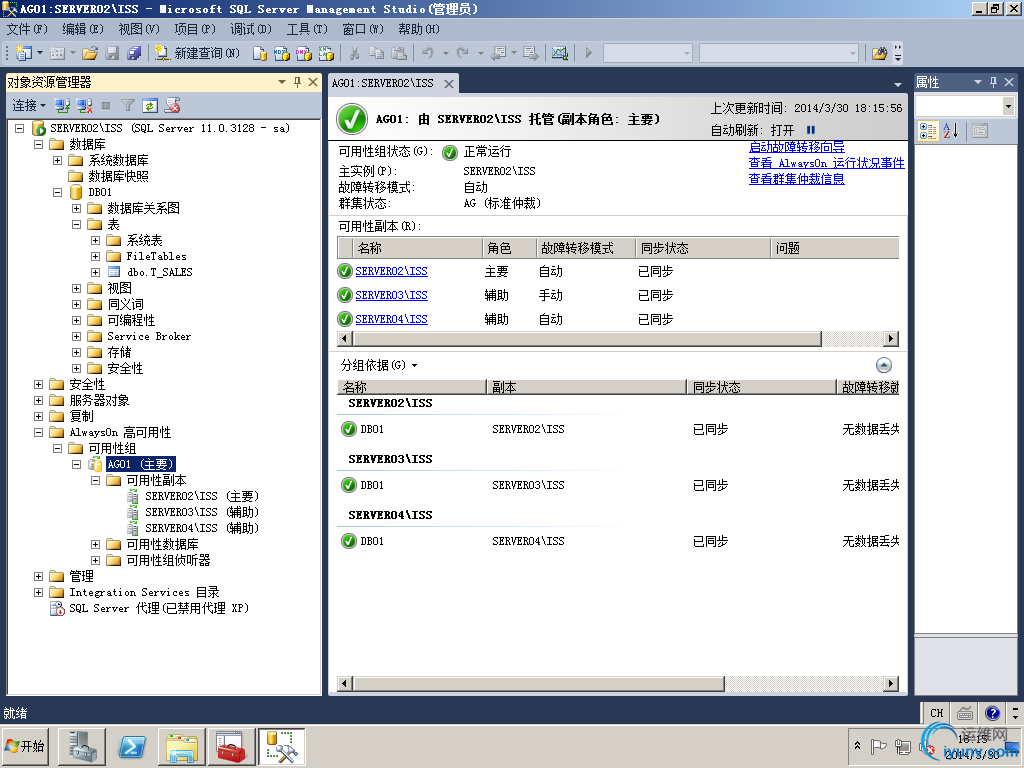The height and width of the screenshot is (768, 1024).
Task: Switch Properties to Categorized view
Action: tap(928, 131)
